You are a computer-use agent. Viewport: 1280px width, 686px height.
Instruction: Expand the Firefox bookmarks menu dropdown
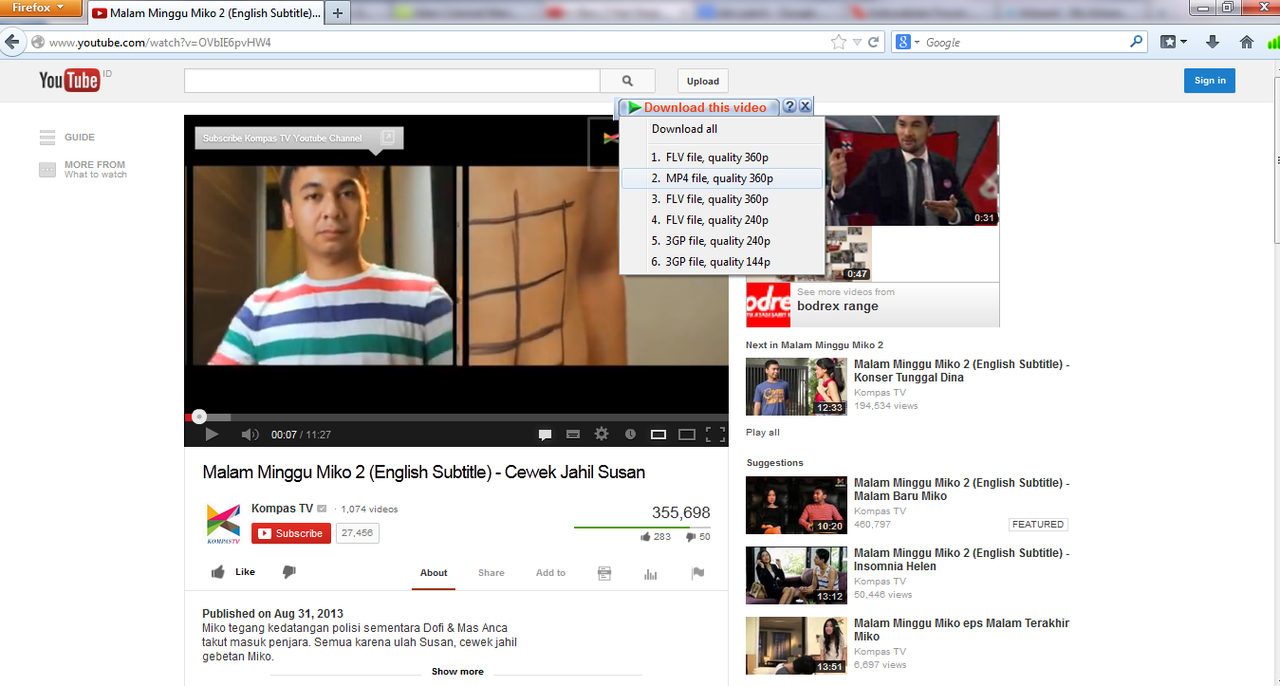[1173, 42]
